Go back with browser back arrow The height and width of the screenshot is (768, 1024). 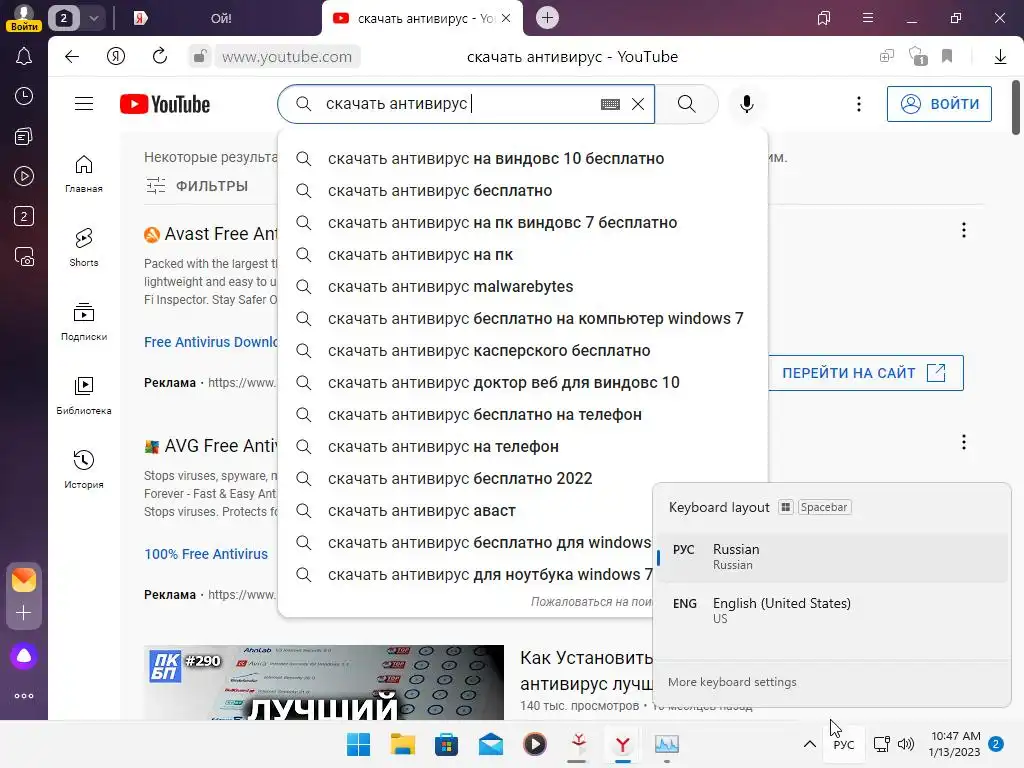(72, 57)
